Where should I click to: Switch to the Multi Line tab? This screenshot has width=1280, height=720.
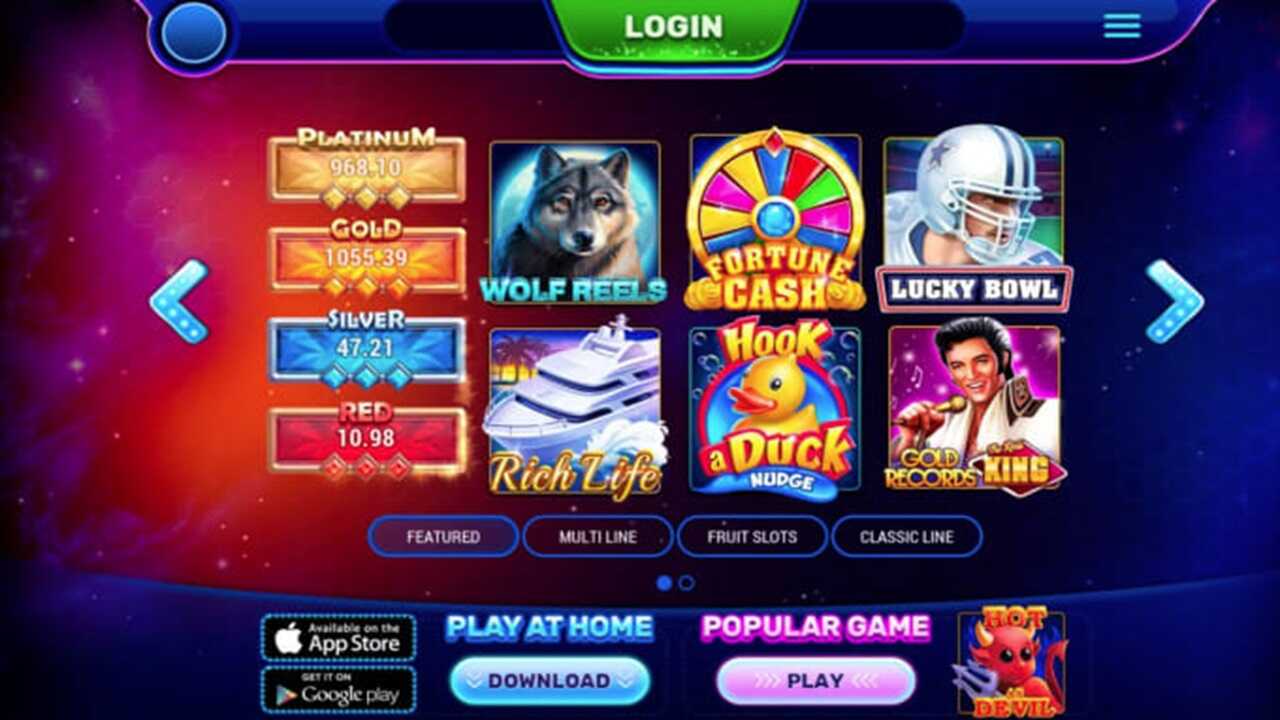pyautogui.click(x=598, y=537)
